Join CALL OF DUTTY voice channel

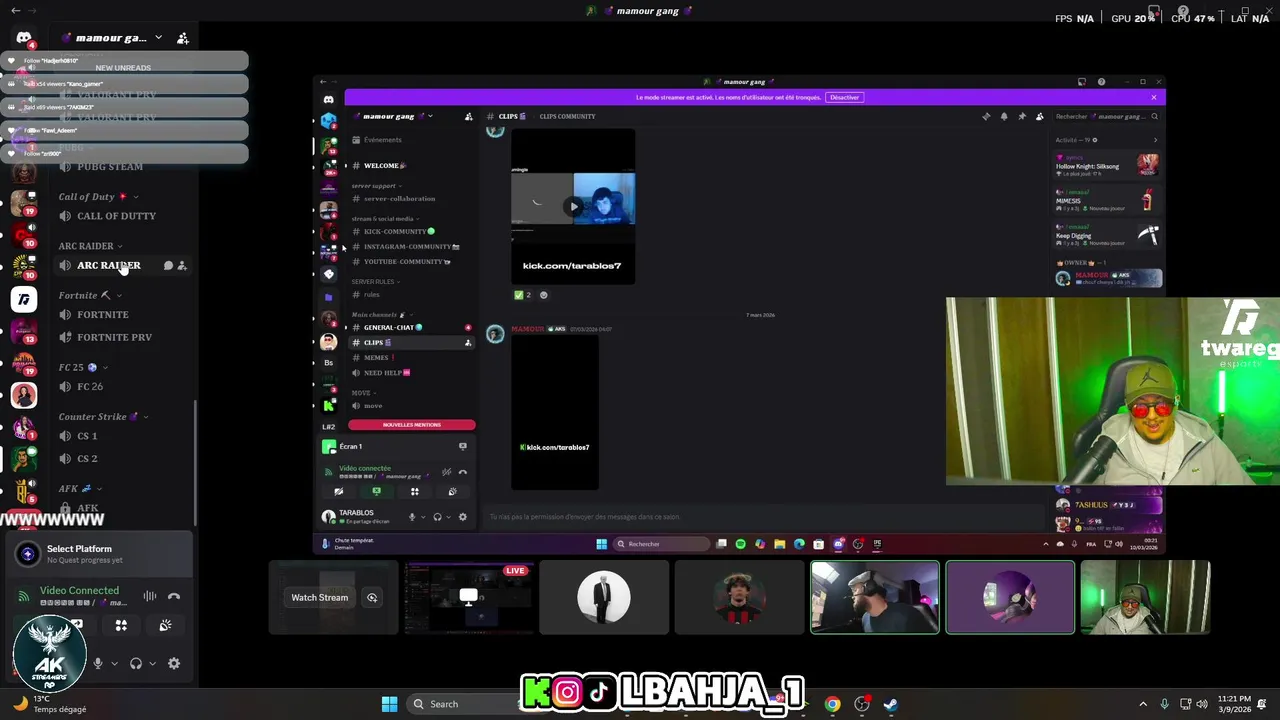[116, 216]
